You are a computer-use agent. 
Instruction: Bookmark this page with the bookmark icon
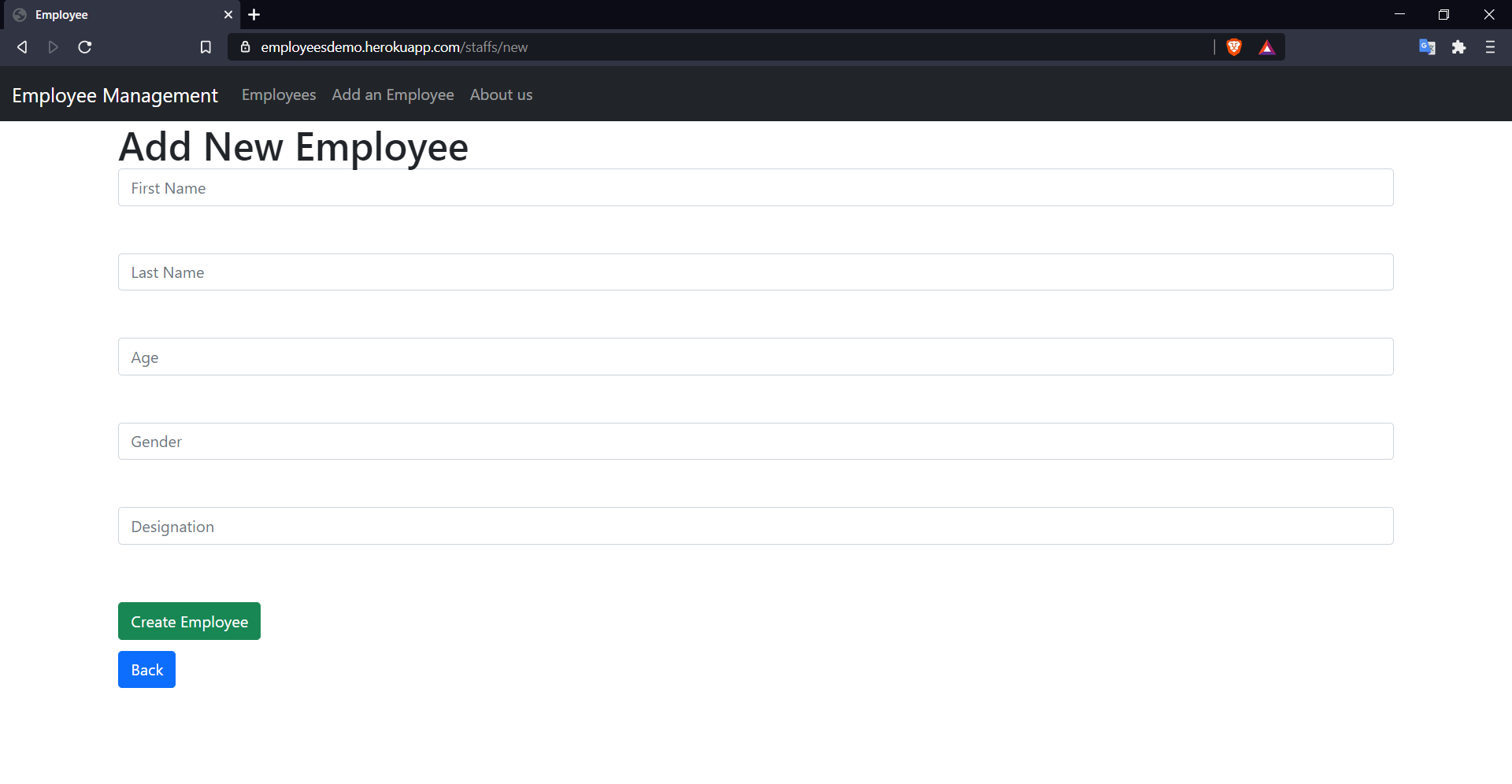pyautogui.click(x=206, y=47)
